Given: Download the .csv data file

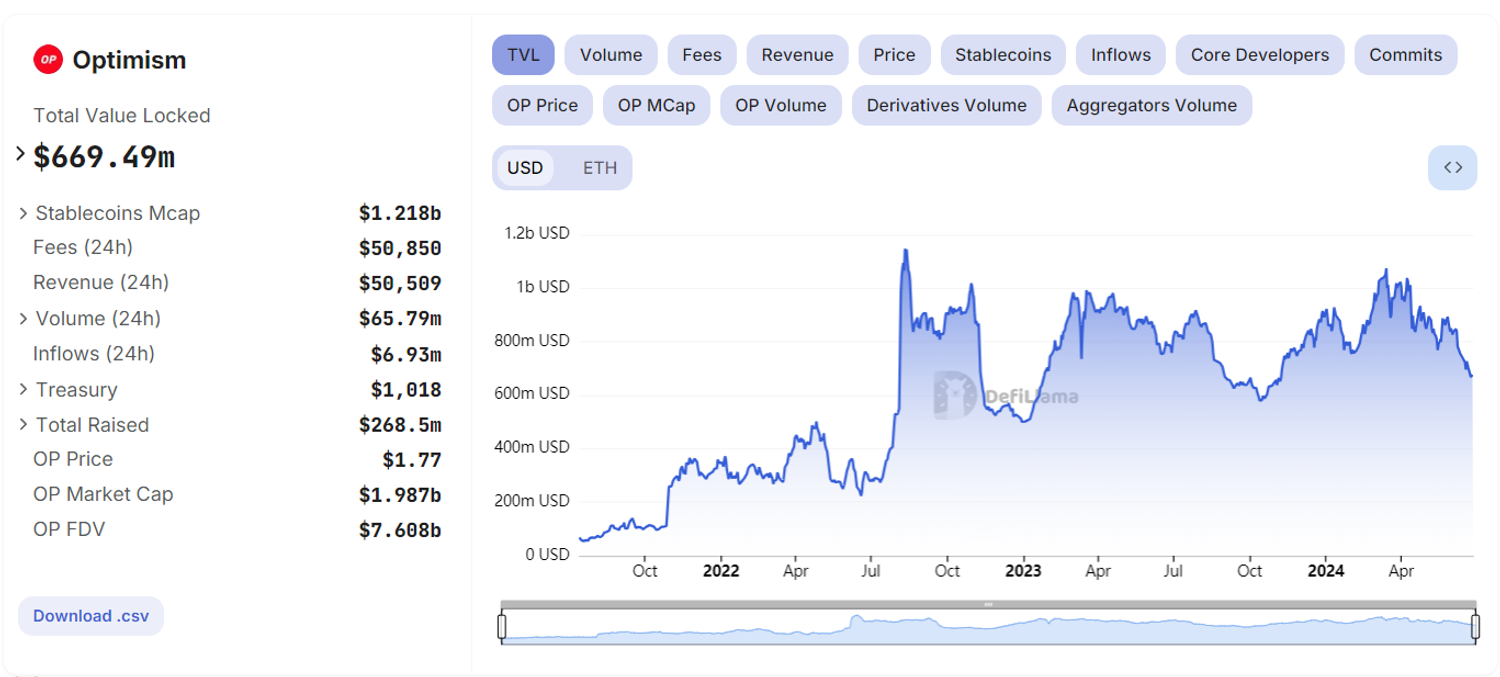Looking at the screenshot, I should (x=91, y=616).
